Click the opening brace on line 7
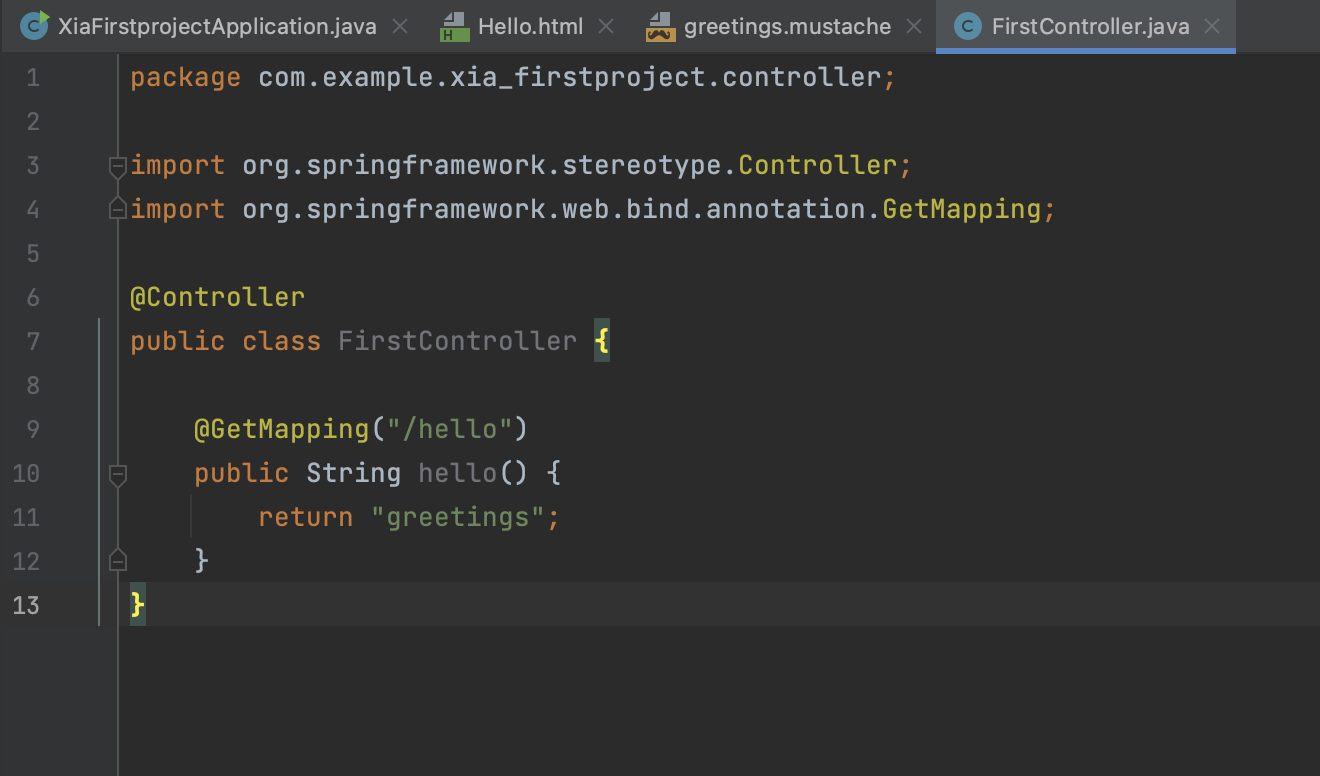This screenshot has height=776, width=1320. (601, 341)
